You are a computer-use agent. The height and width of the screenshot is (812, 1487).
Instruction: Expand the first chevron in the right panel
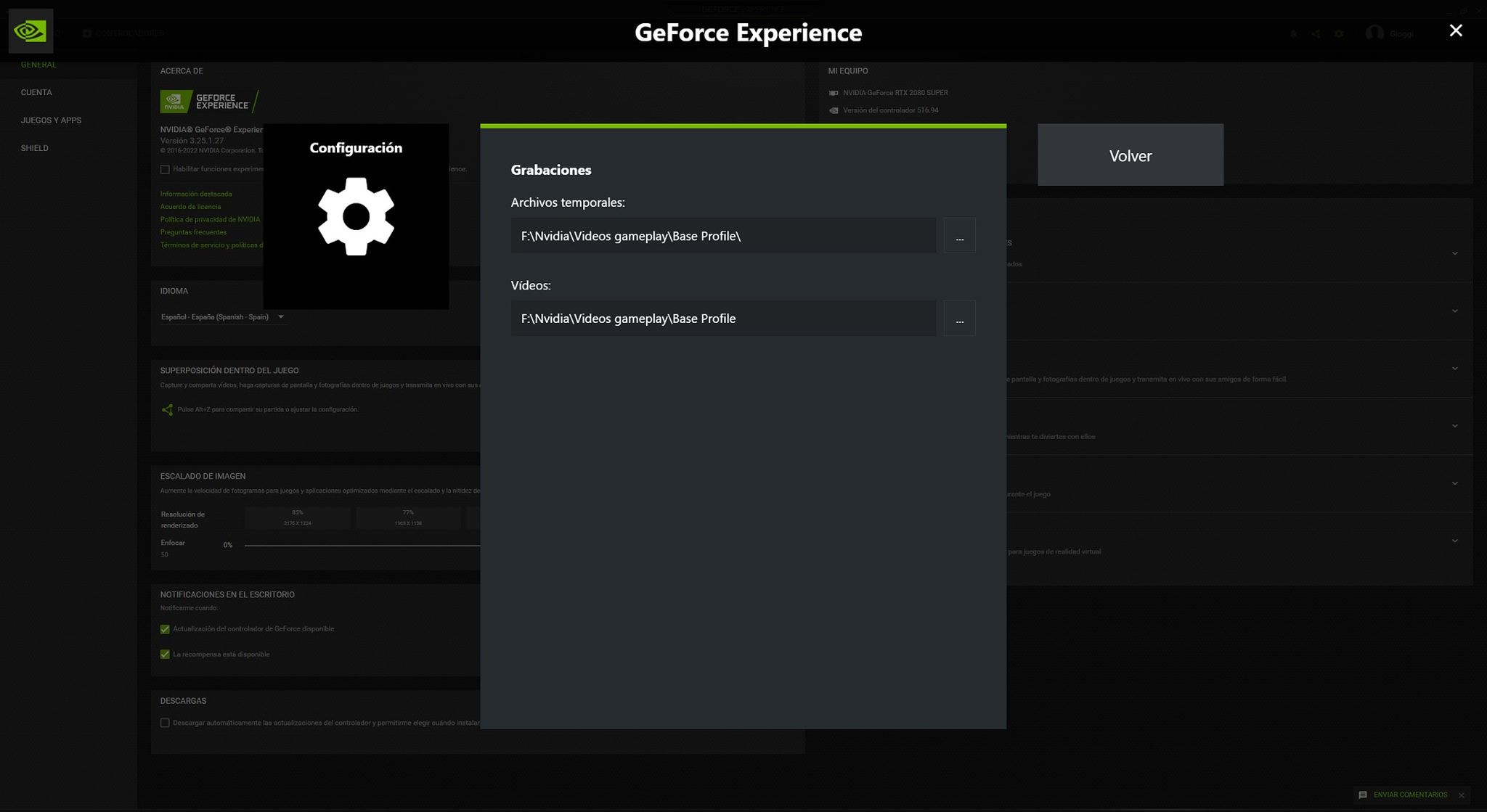[1455, 253]
